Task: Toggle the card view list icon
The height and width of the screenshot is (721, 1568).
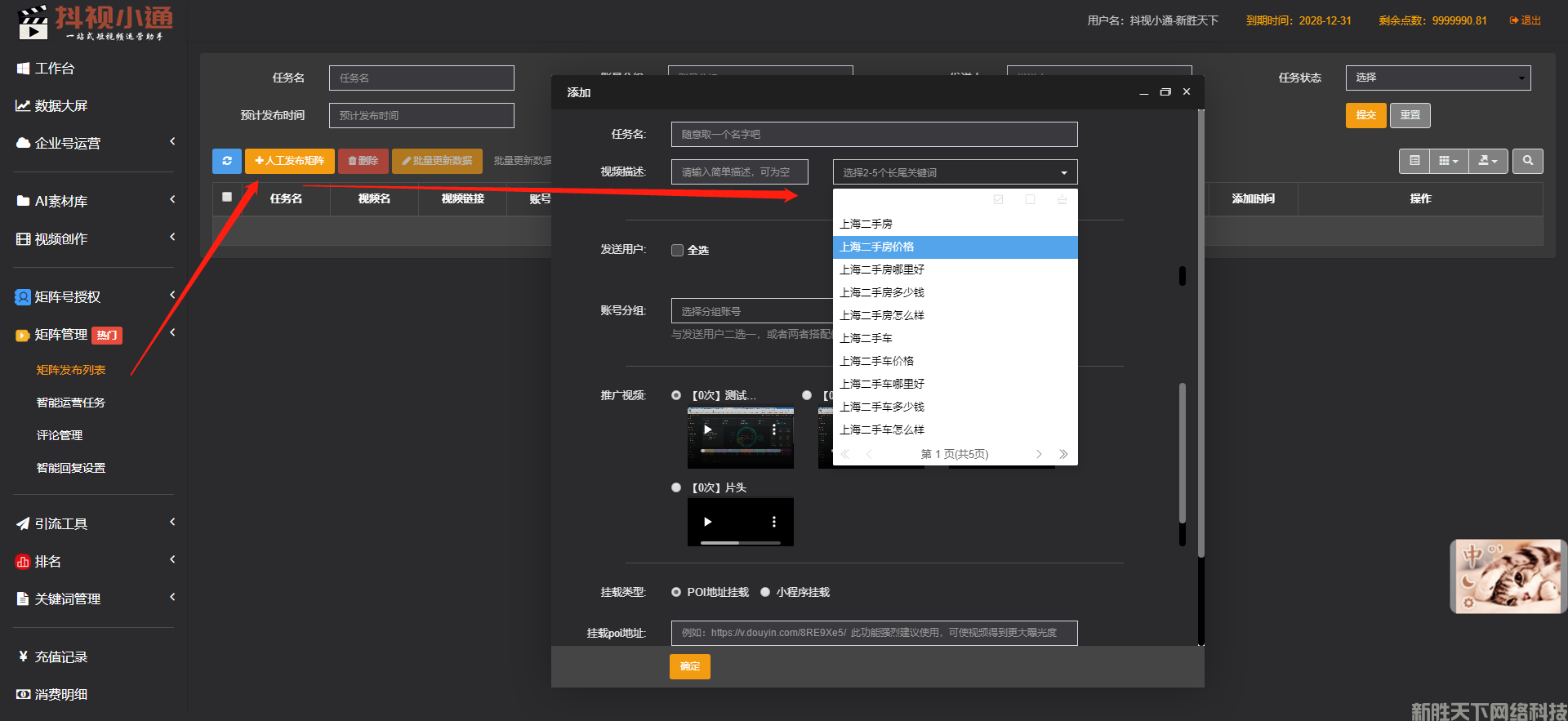Action: (x=1414, y=161)
